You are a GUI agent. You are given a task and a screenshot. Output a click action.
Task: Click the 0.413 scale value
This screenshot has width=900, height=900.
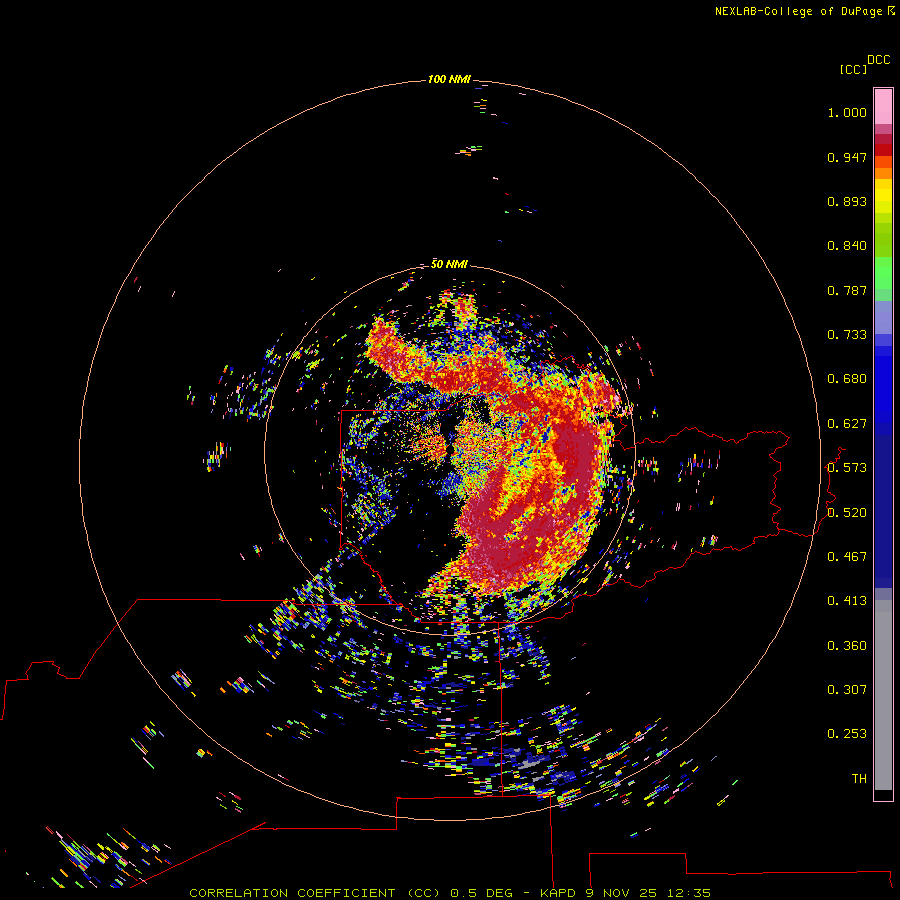[847, 601]
